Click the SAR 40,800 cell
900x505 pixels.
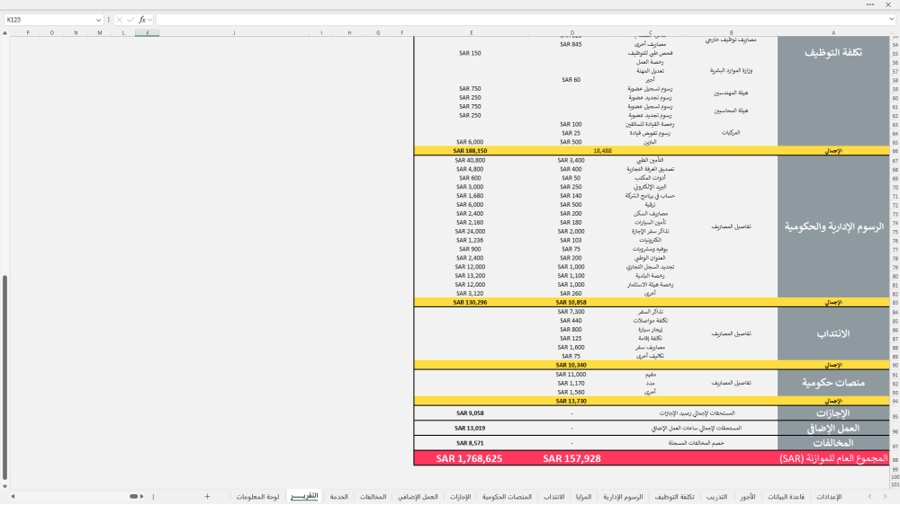[470, 161]
